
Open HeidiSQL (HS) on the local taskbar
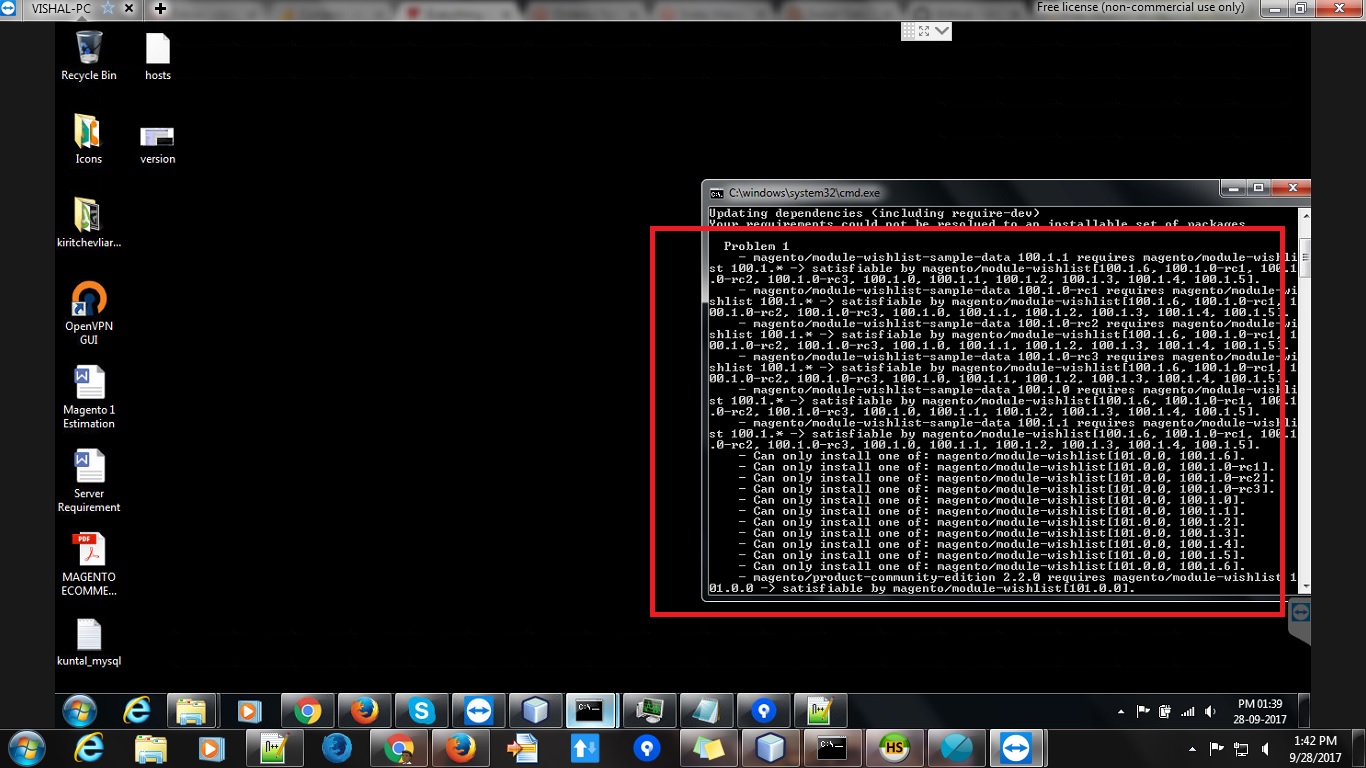coord(893,748)
